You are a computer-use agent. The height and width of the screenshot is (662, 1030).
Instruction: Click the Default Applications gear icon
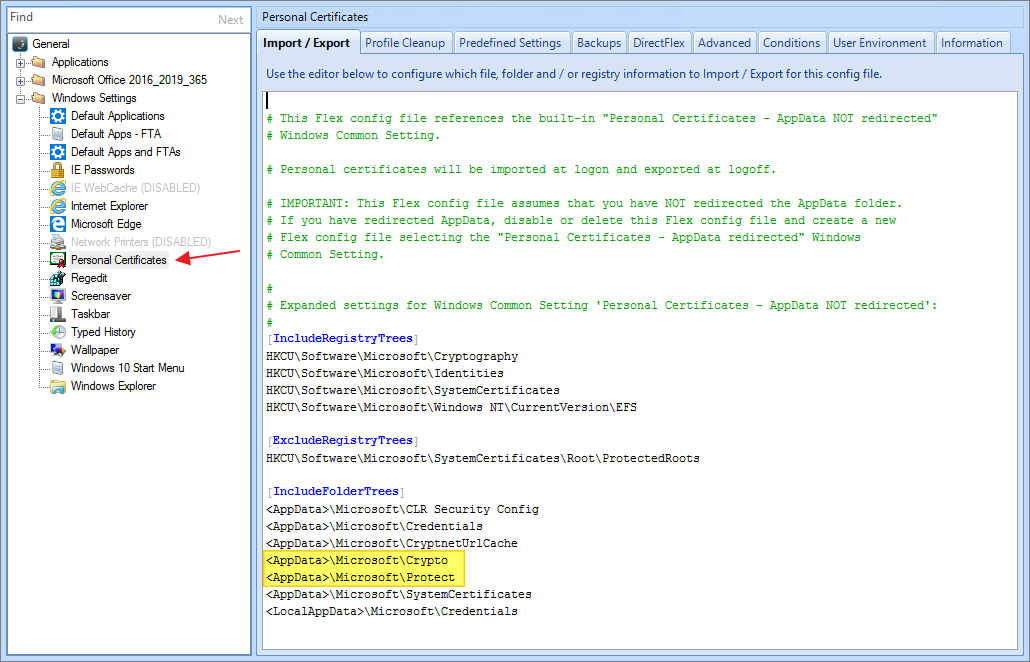(58, 116)
